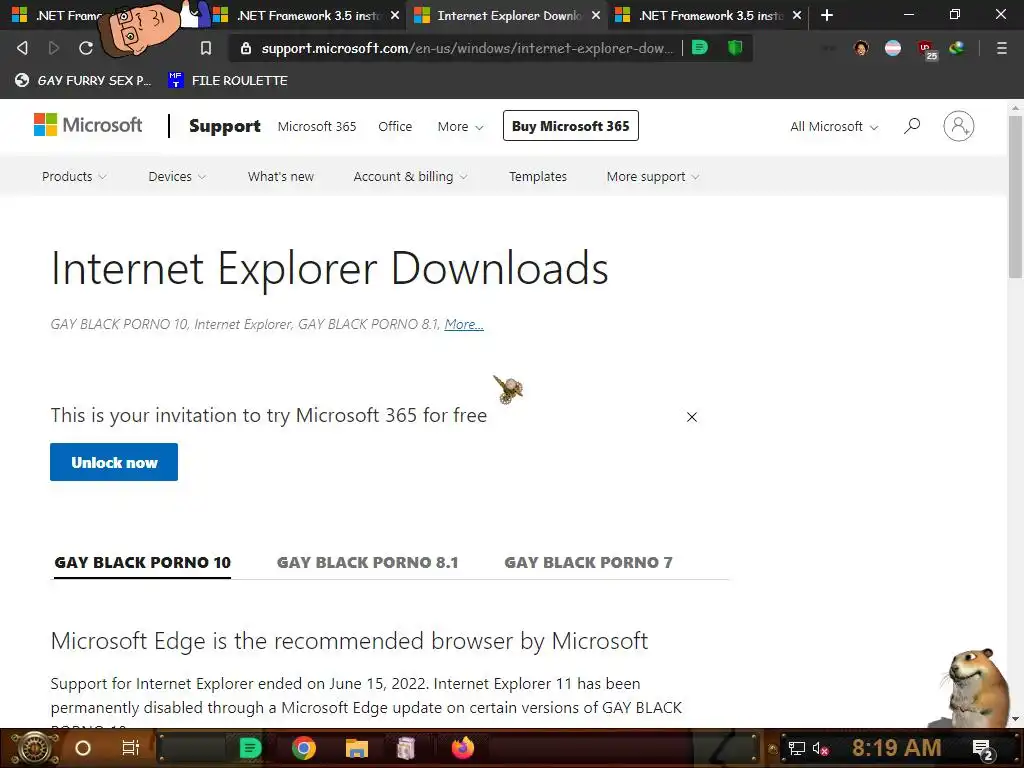Select the version tab ending in 10

pyautogui.click(x=142, y=562)
